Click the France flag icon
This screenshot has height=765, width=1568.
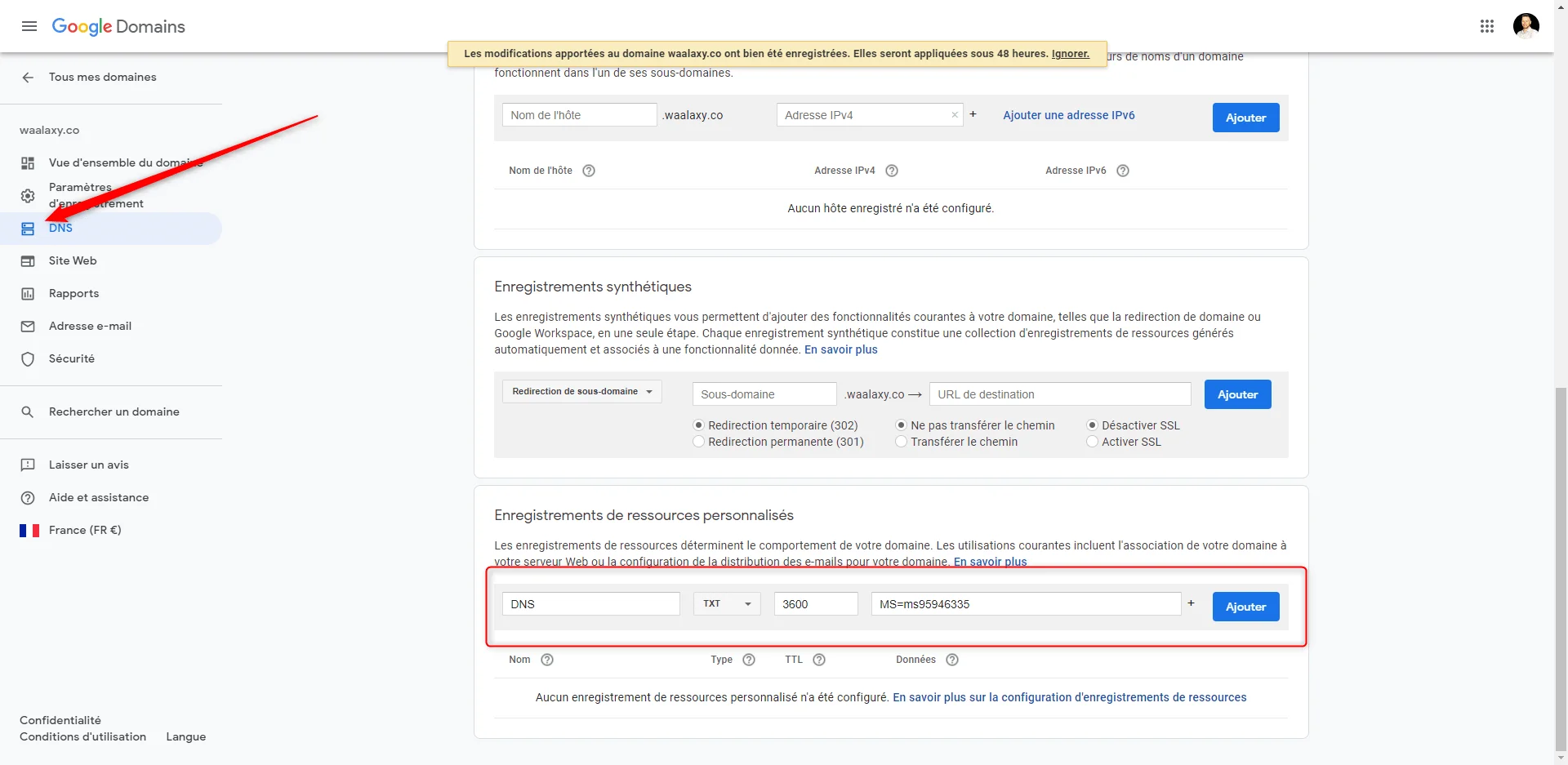(x=29, y=531)
